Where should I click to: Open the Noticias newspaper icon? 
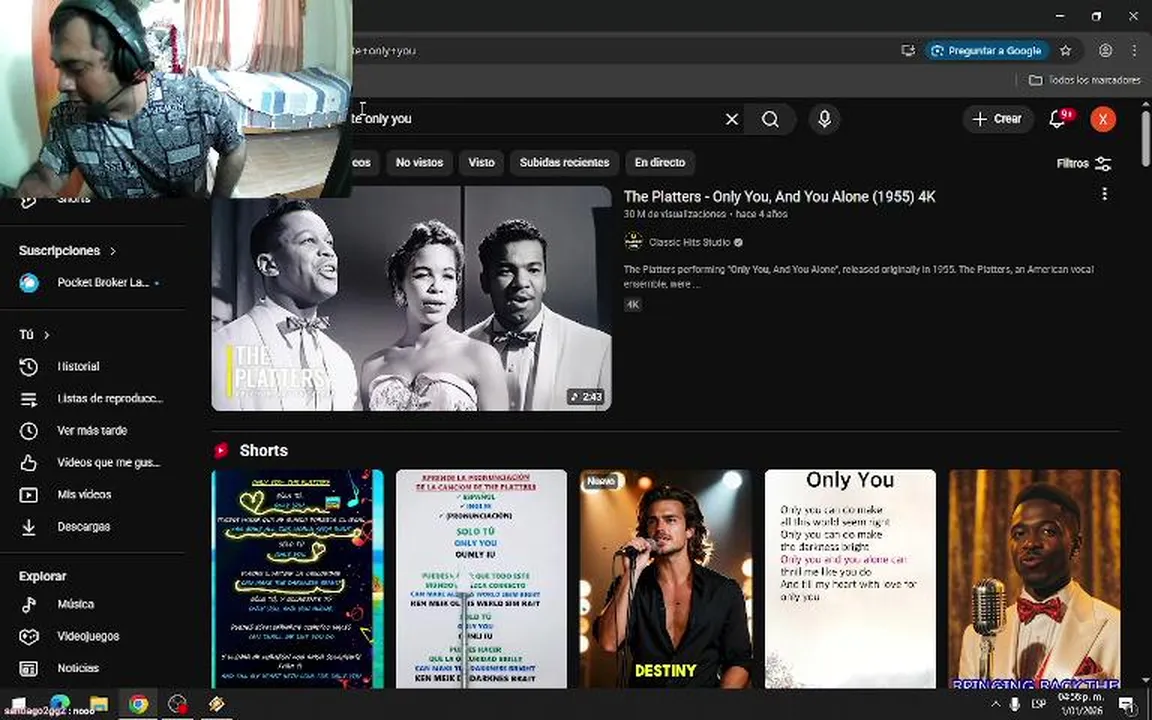(29, 669)
